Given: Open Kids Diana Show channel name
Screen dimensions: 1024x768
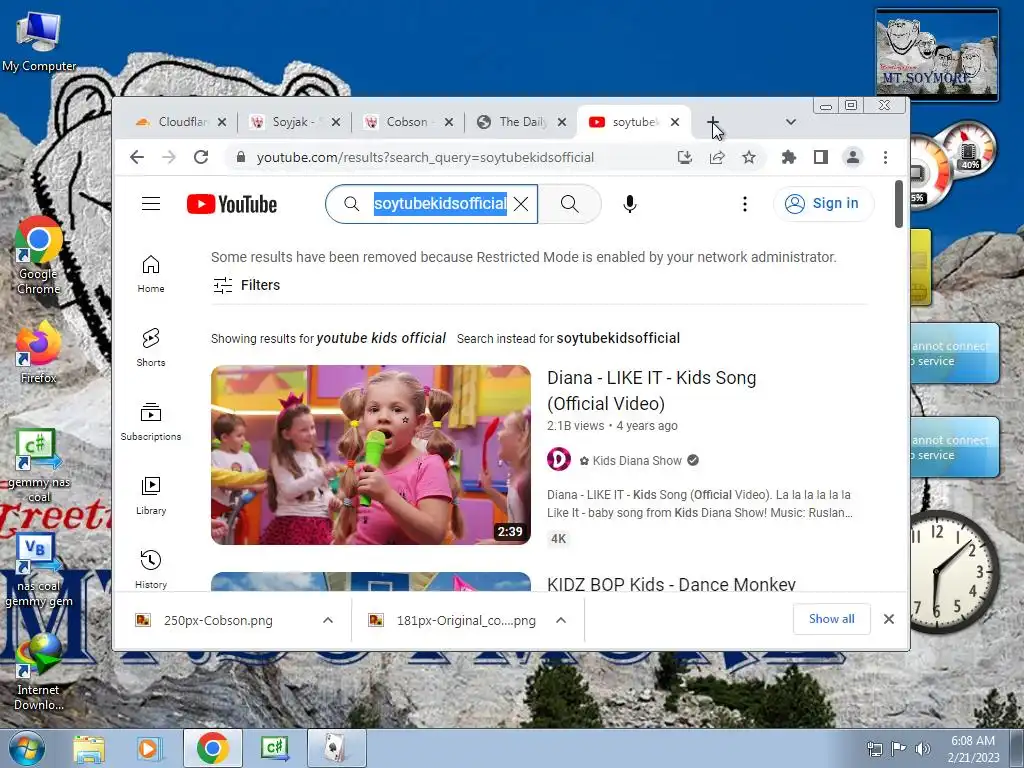Looking at the screenshot, I should pyautogui.click(x=637, y=460).
